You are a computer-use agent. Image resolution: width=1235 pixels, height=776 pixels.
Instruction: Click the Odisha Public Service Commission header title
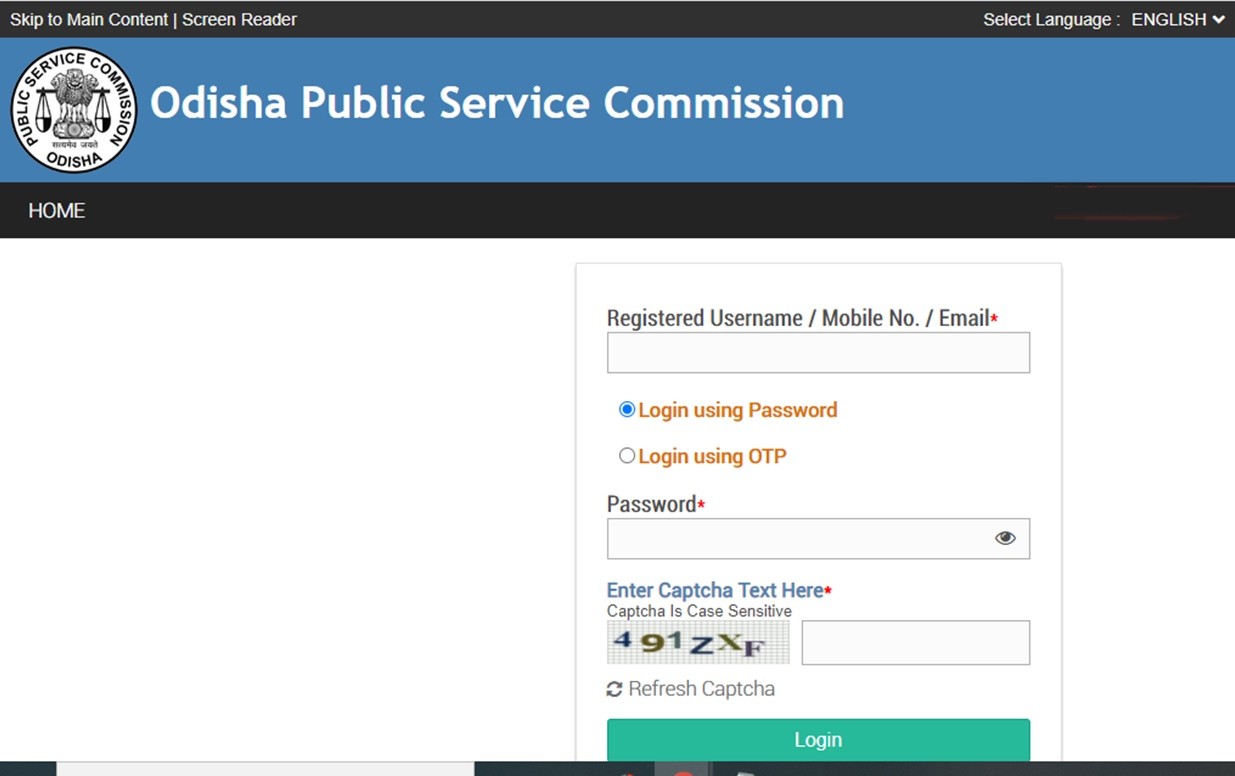point(497,103)
